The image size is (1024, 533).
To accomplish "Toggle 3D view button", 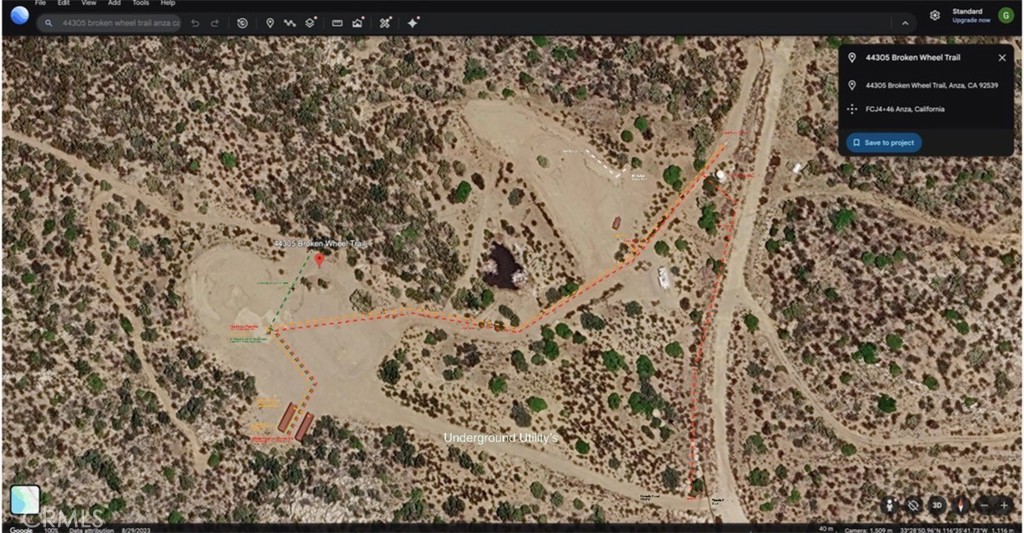I will pyautogui.click(x=936, y=505).
